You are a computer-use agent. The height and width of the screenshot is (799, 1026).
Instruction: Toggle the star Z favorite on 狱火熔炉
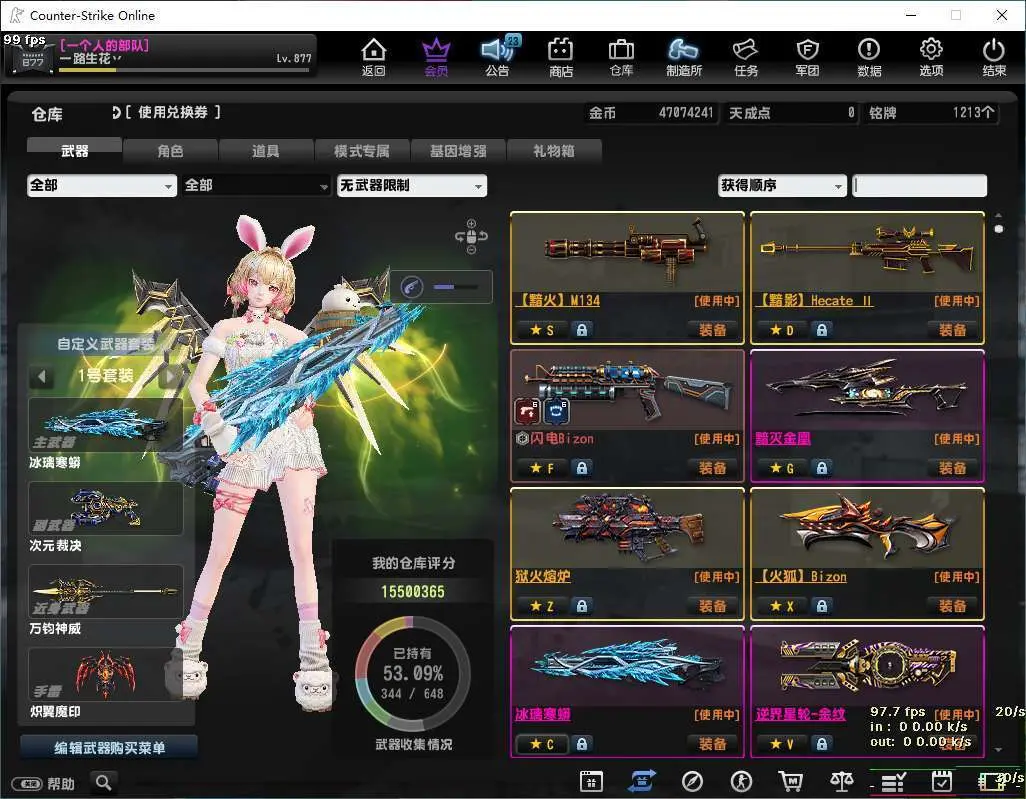[x=542, y=606]
